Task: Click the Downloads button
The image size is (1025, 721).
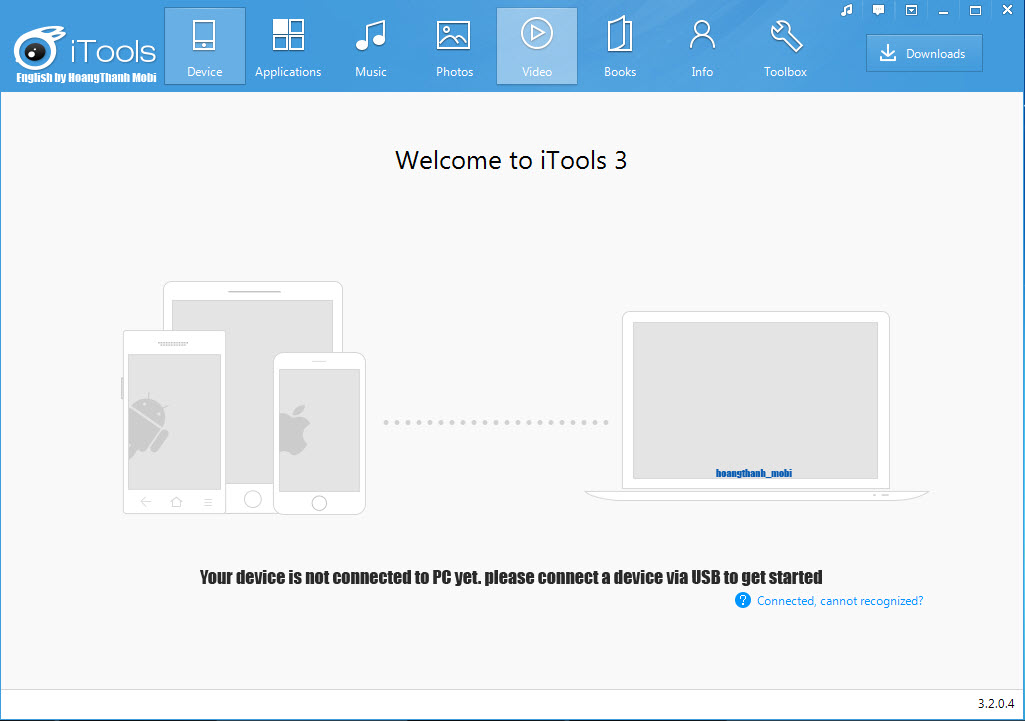Action: [x=924, y=54]
